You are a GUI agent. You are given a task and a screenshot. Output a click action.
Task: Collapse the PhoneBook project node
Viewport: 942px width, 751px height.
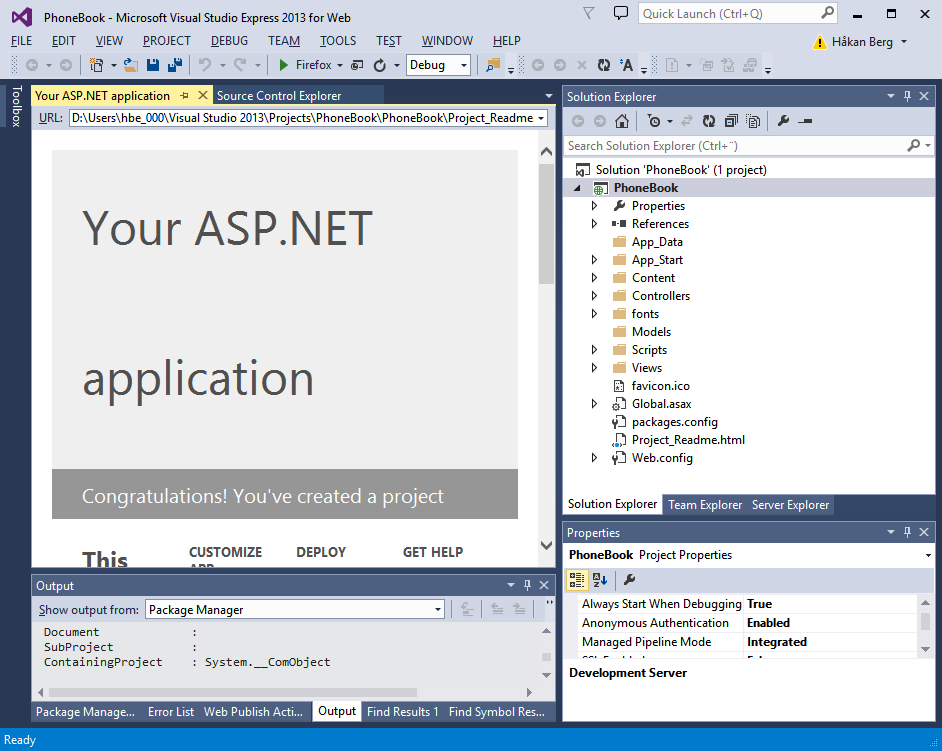coord(578,188)
